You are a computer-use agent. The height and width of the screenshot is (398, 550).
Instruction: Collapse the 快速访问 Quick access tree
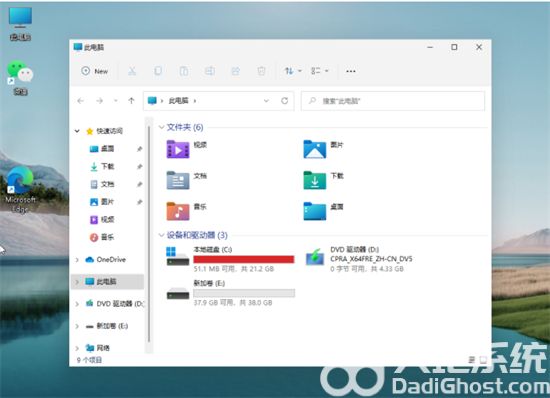(x=77, y=131)
